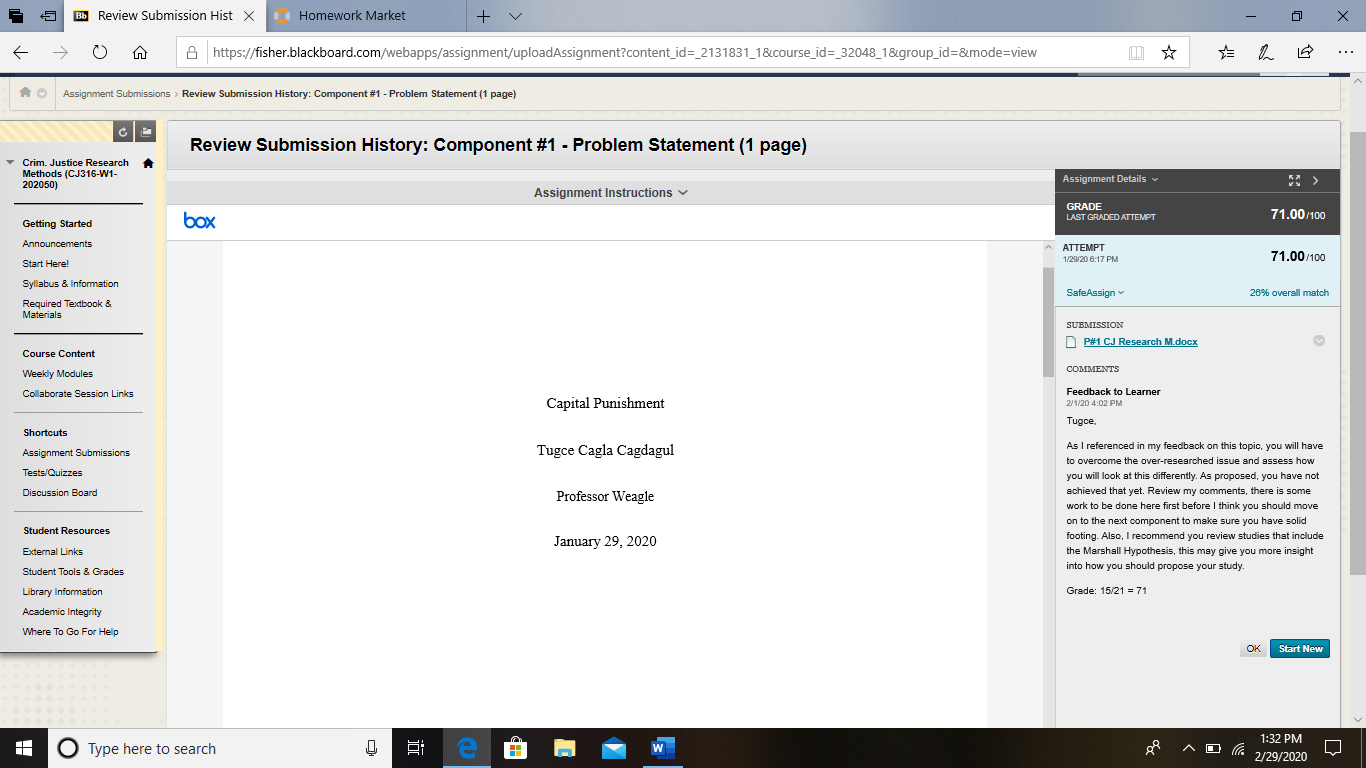
Task: Open the Action Center notifications icon
Action: coord(1333,748)
